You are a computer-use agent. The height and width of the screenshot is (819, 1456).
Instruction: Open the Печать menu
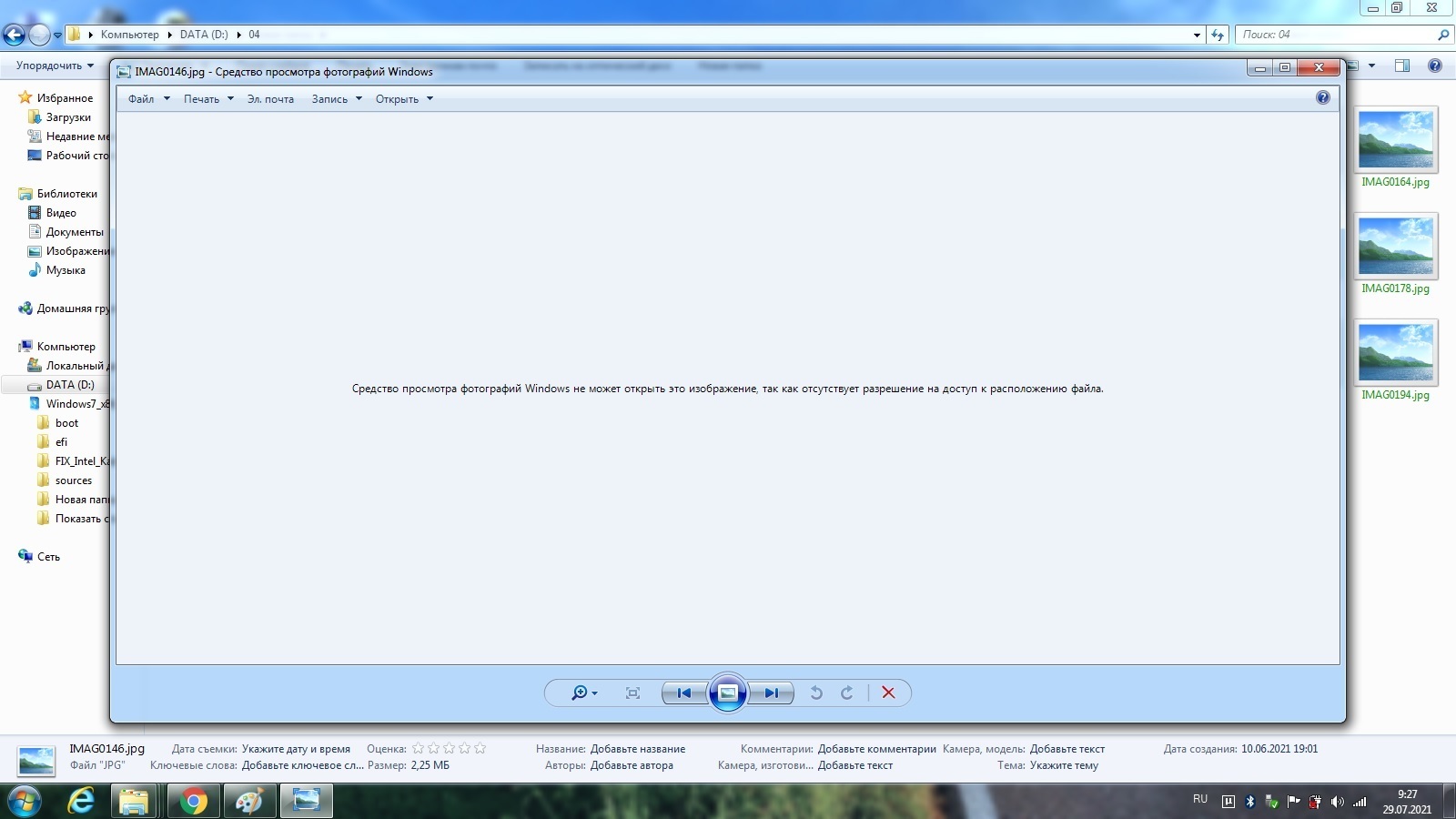[x=208, y=99]
